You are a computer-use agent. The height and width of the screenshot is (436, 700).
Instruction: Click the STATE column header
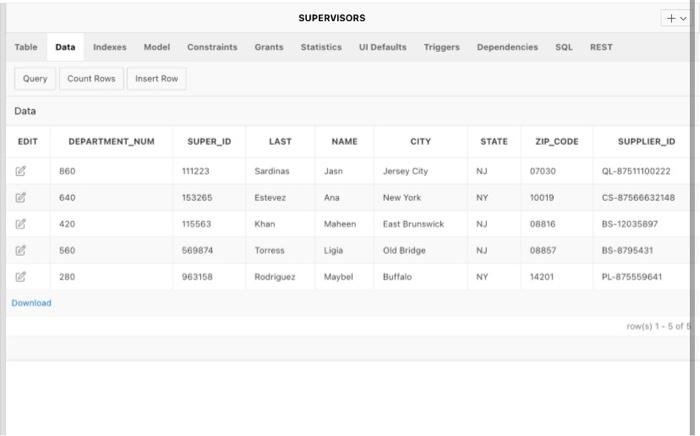pyautogui.click(x=494, y=141)
